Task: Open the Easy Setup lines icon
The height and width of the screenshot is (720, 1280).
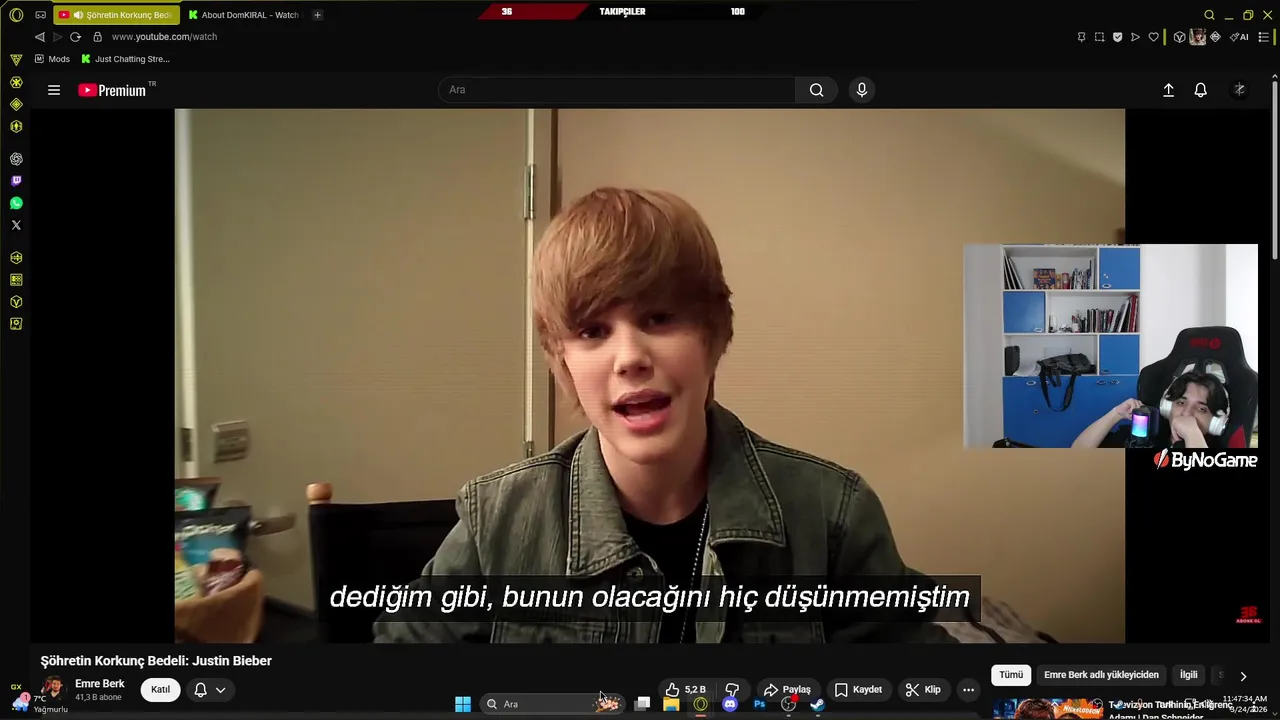Action: tap(1264, 37)
